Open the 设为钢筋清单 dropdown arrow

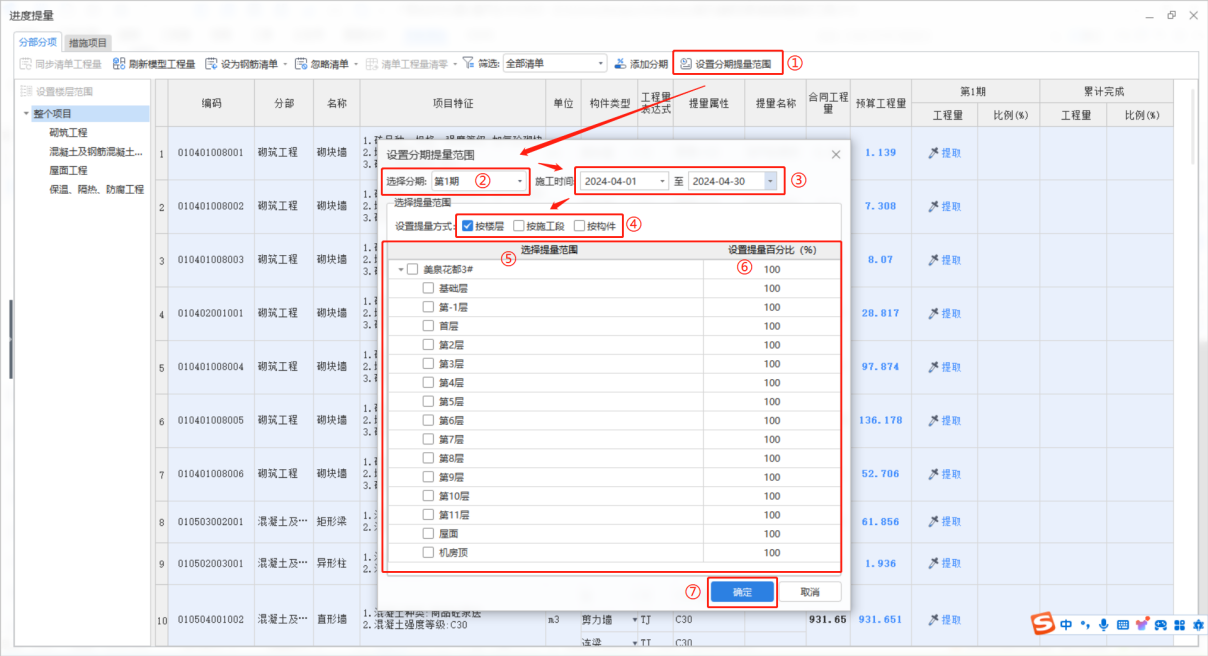click(285, 64)
